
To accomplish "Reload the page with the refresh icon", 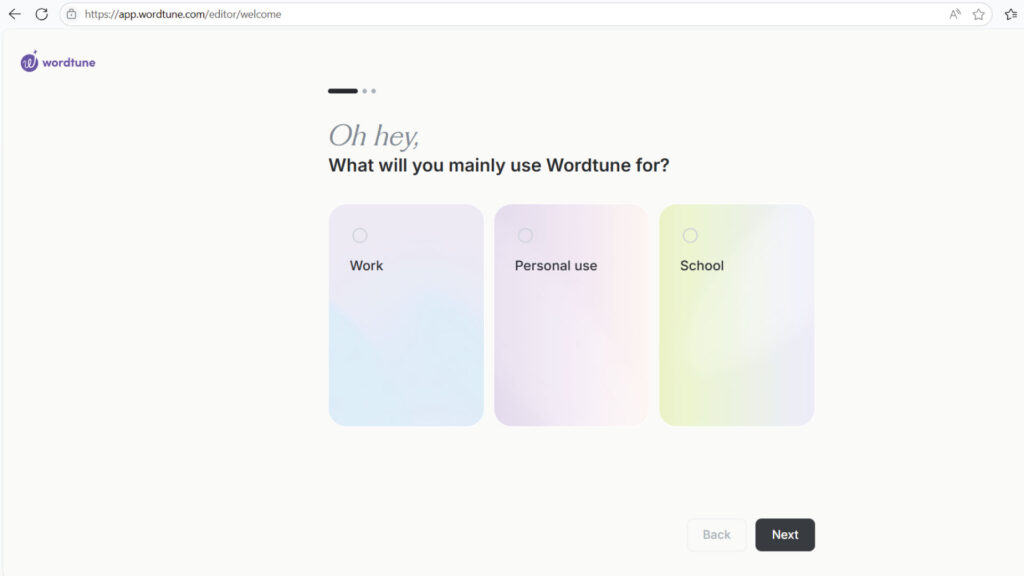I will pos(42,14).
